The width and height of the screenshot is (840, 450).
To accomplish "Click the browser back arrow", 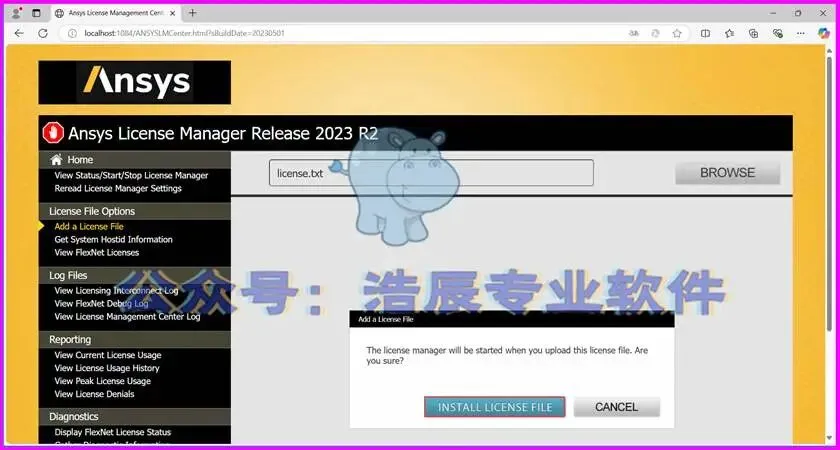I will 19,33.
